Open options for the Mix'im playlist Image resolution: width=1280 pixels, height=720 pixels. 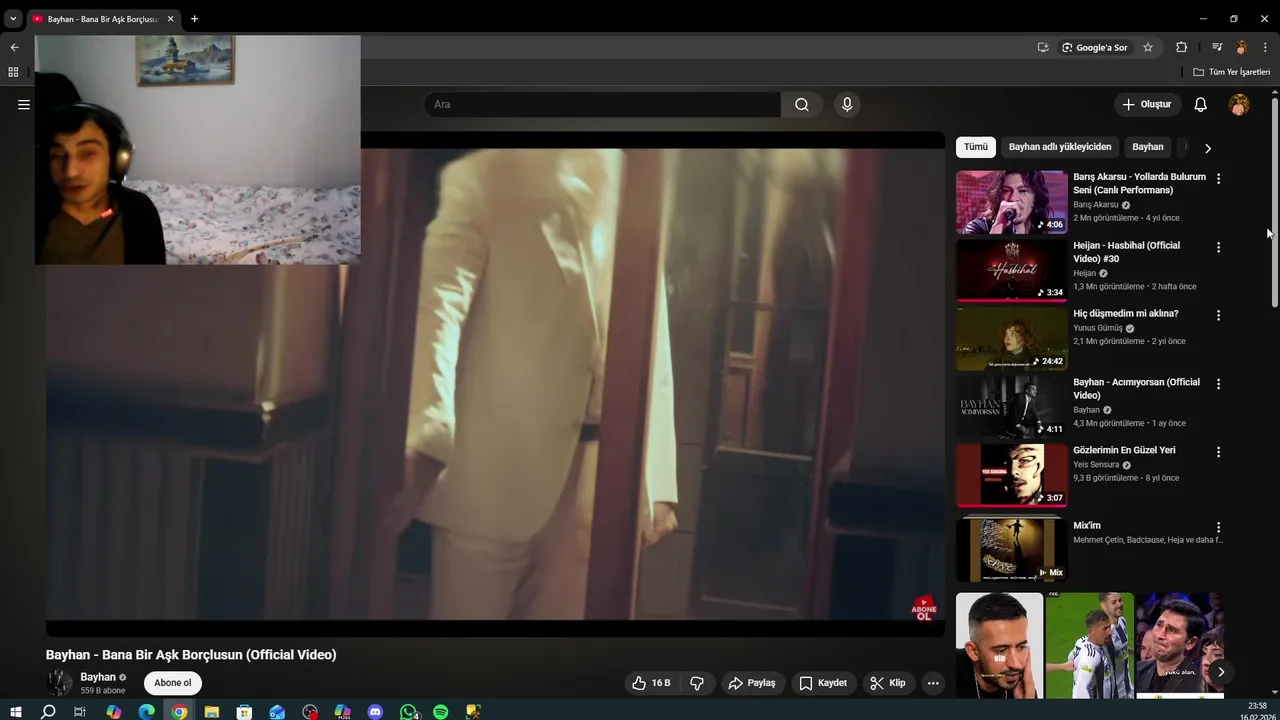click(x=1218, y=527)
